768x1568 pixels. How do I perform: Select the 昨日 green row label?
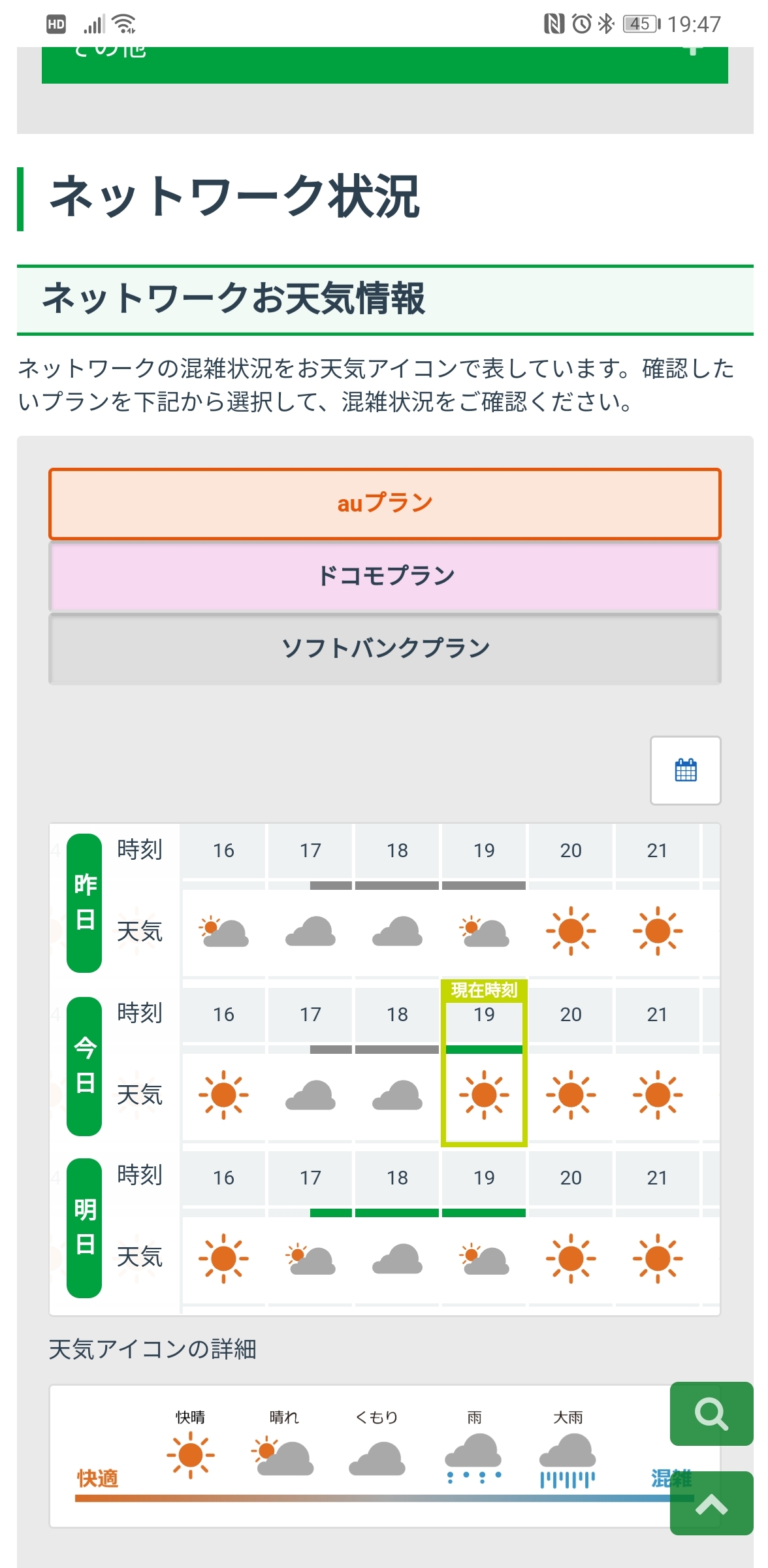85,903
